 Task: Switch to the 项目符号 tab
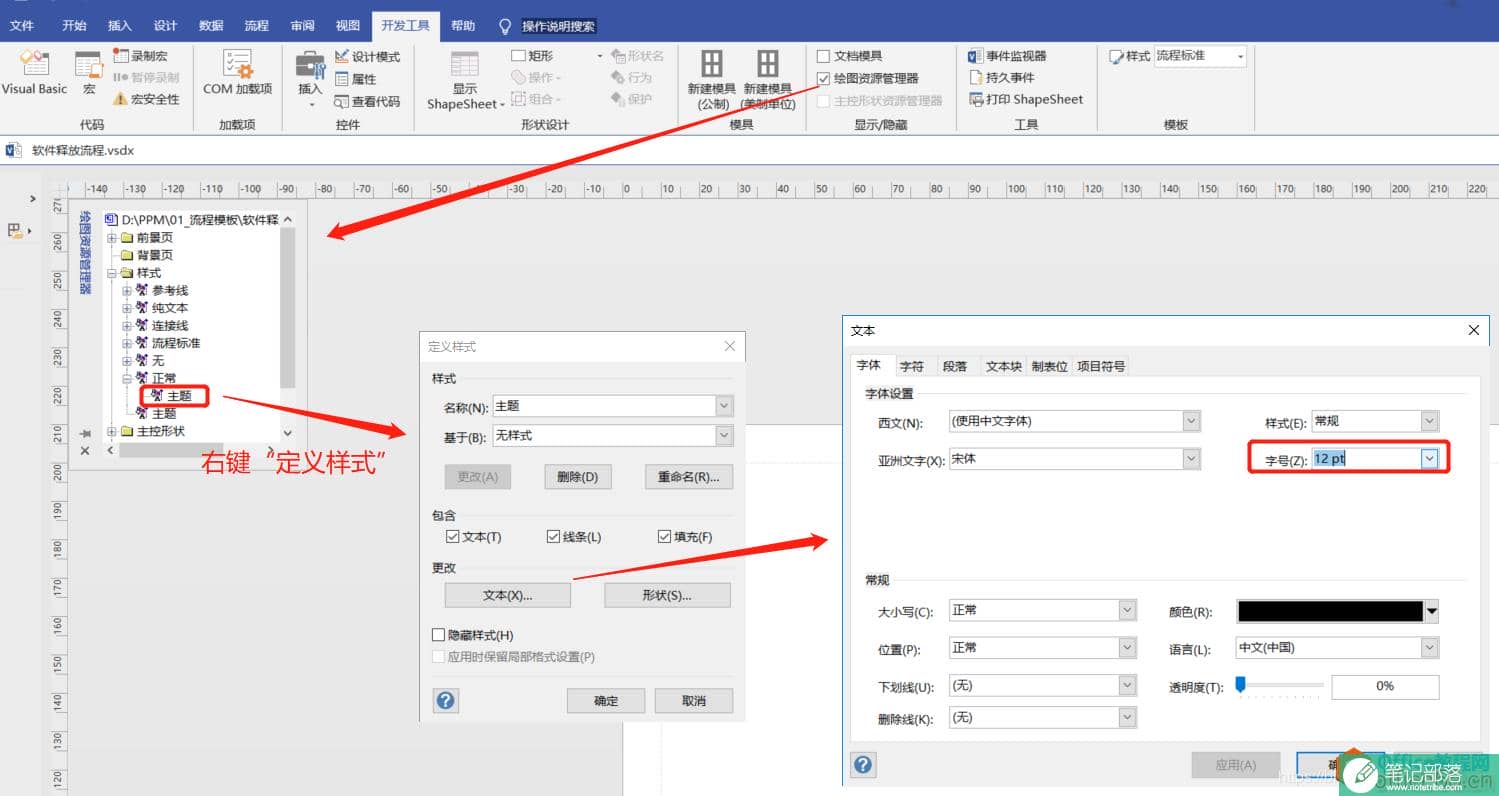click(1101, 366)
